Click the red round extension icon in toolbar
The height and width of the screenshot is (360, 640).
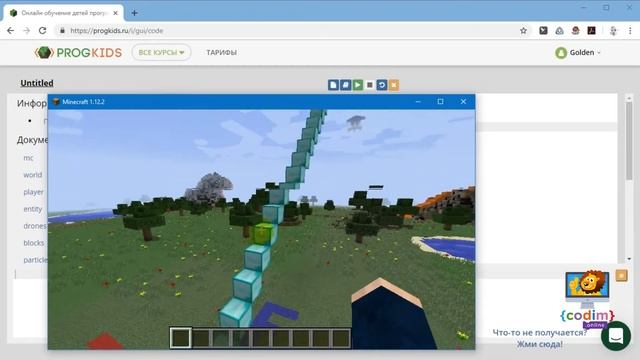point(576,31)
